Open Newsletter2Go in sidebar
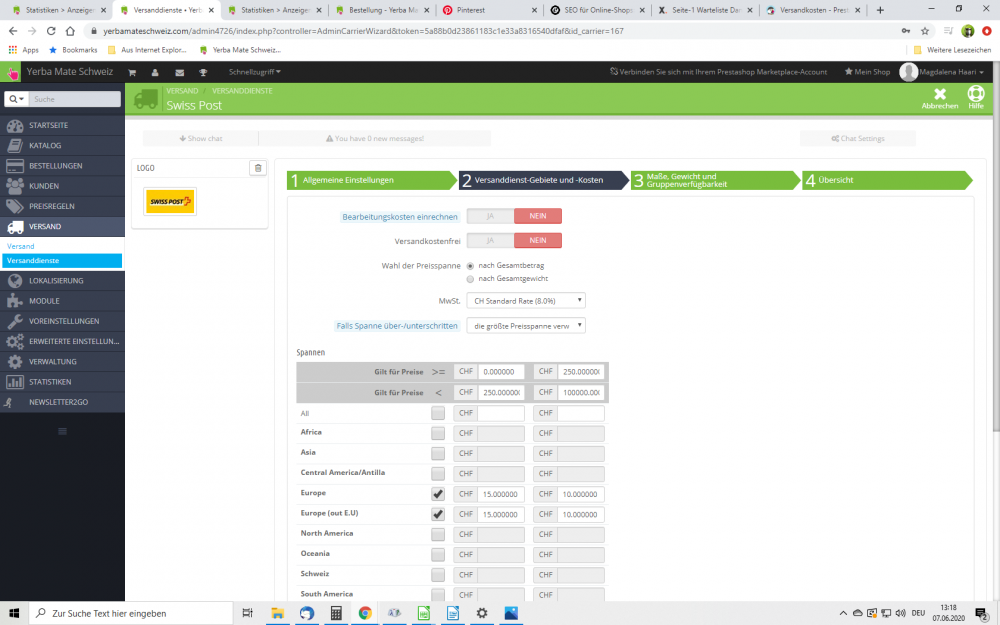 [62, 402]
